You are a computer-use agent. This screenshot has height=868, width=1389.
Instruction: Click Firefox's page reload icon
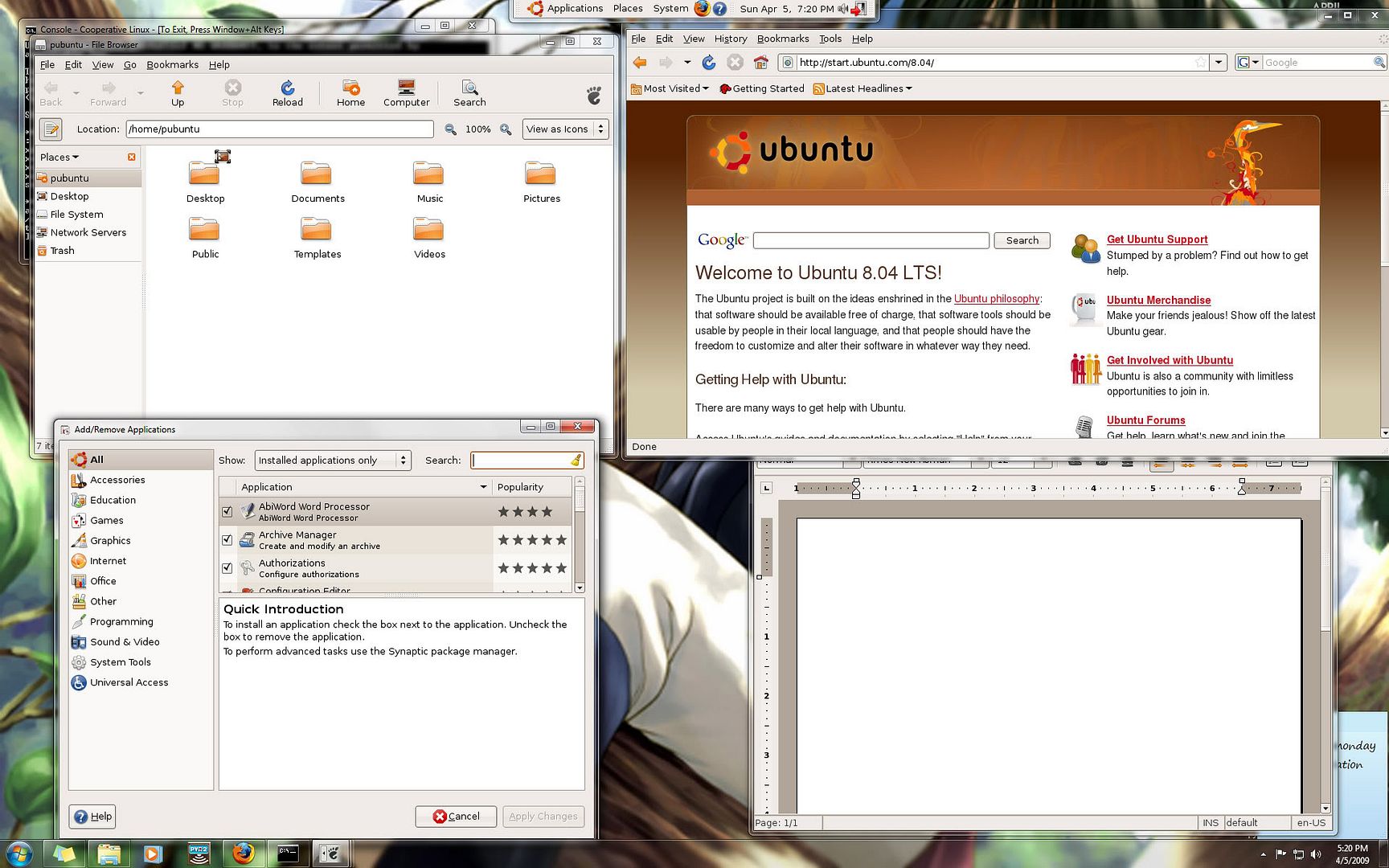pyautogui.click(x=708, y=62)
